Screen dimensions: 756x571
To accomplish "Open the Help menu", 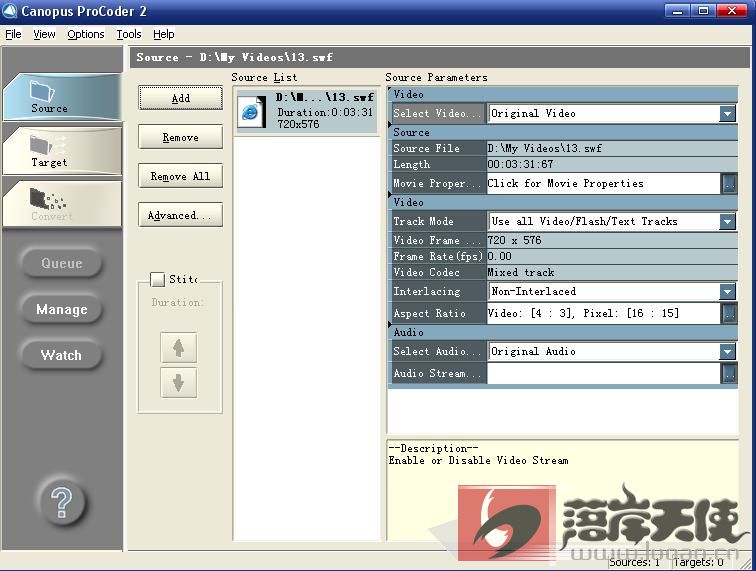I will click(164, 34).
